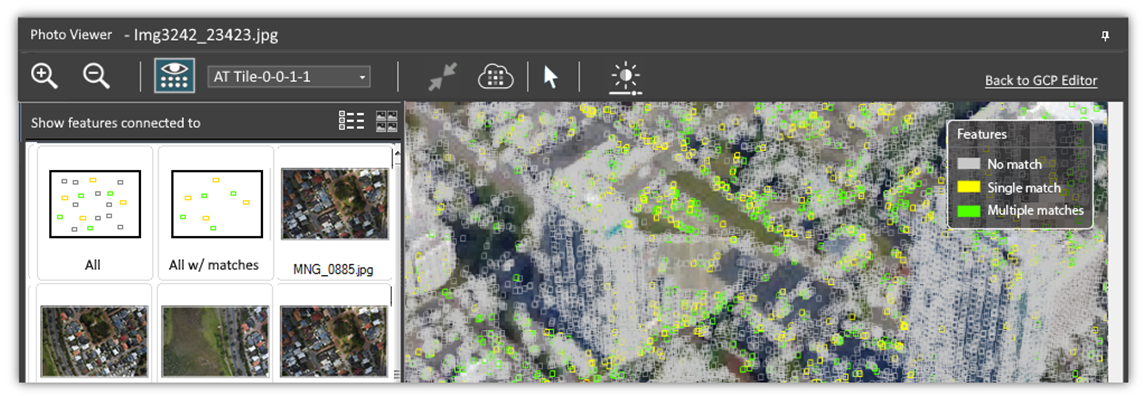The width and height of the screenshot is (1144, 396).
Task: Select the pointer arrow tool
Action: (x=551, y=77)
